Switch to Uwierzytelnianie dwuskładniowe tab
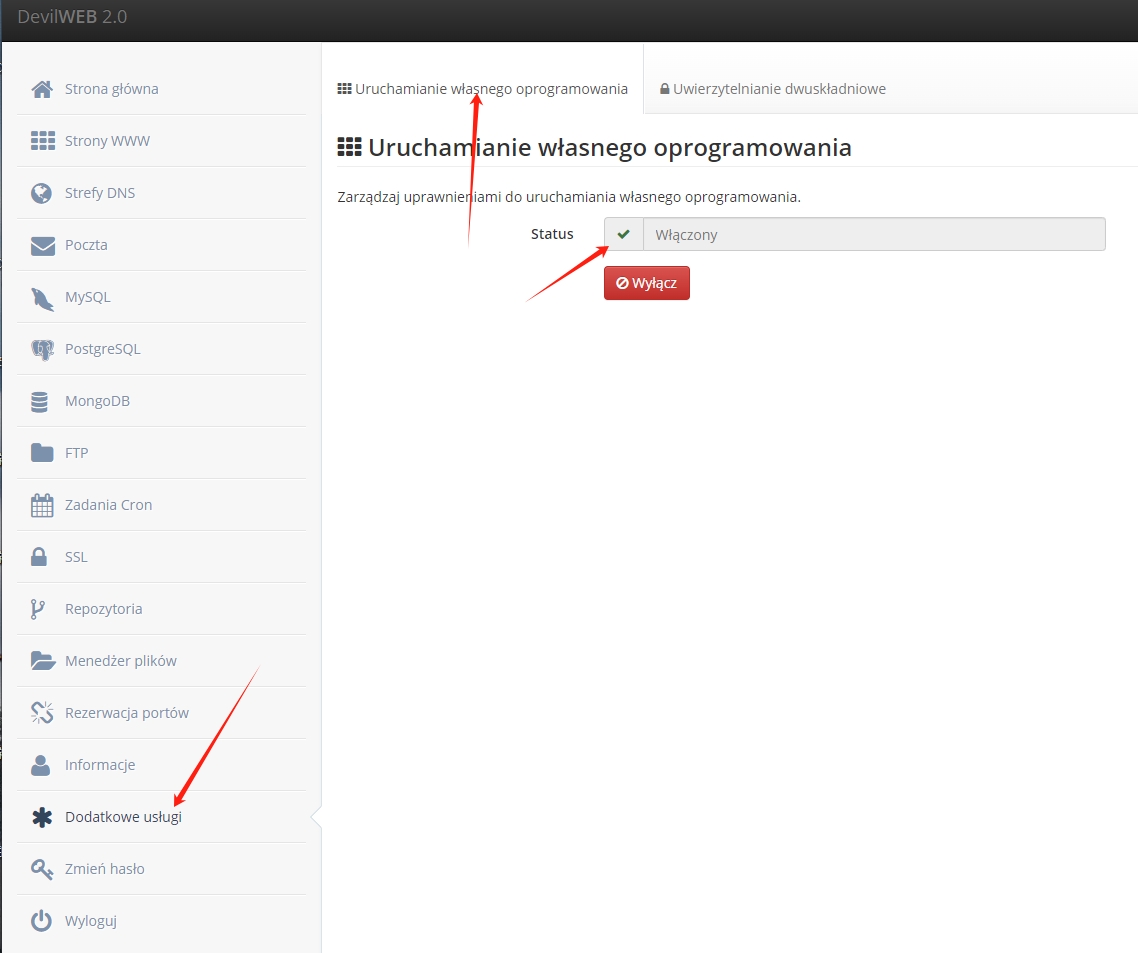Image resolution: width=1138 pixels, height=953 pixels. point(772,89)
